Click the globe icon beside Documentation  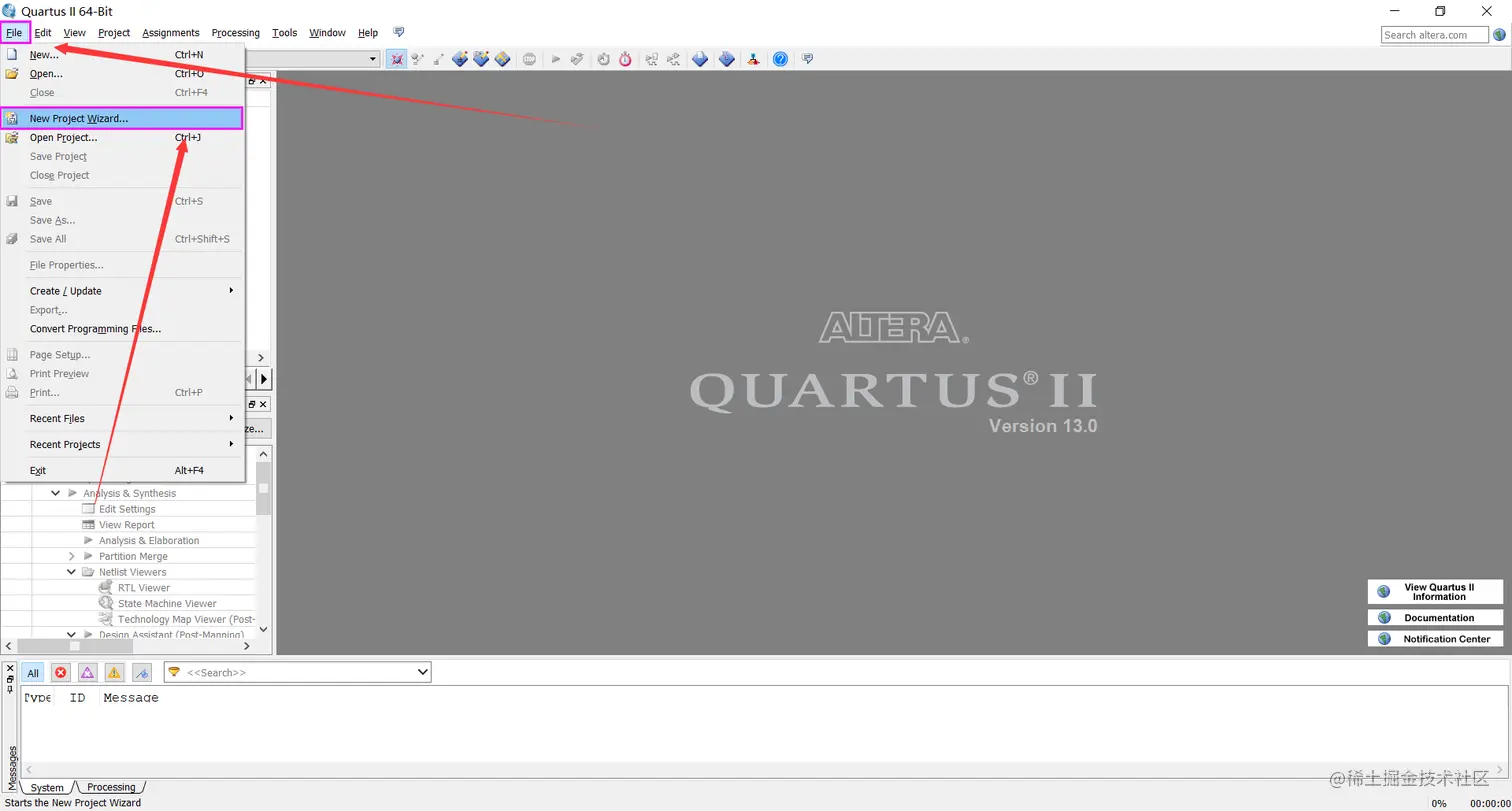click(1384, 618)
